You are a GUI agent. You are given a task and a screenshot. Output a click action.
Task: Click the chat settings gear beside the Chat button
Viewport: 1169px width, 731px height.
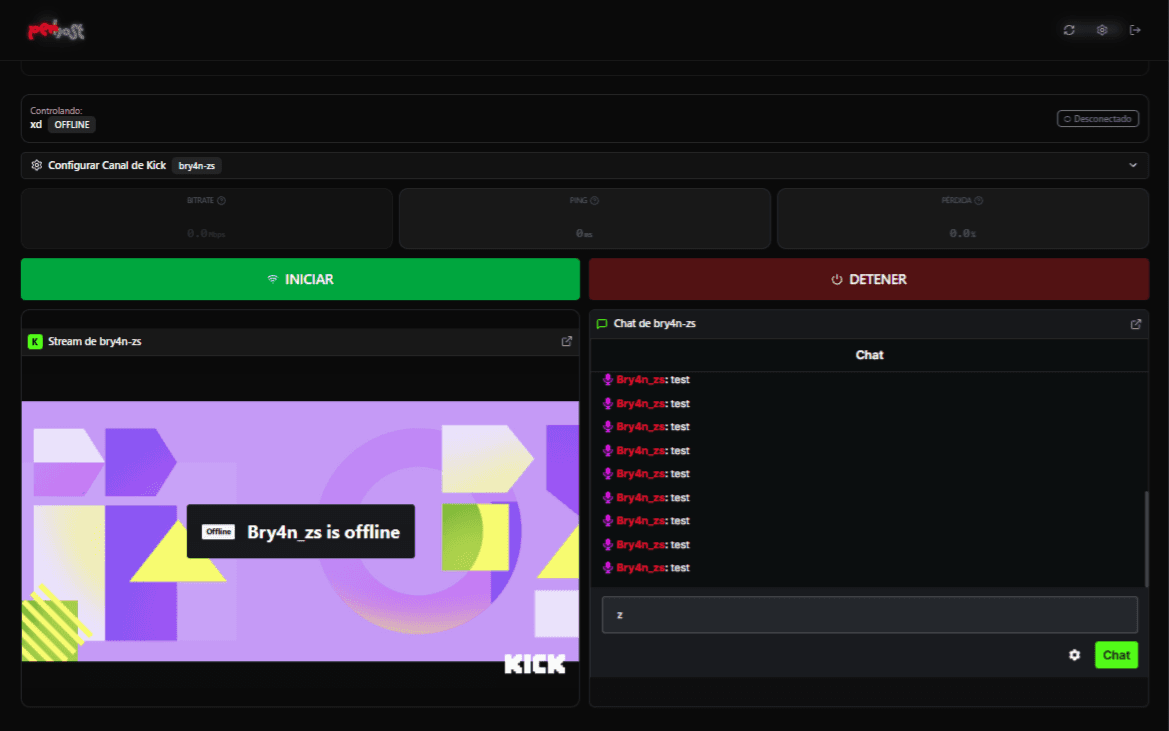(1074, 655)
